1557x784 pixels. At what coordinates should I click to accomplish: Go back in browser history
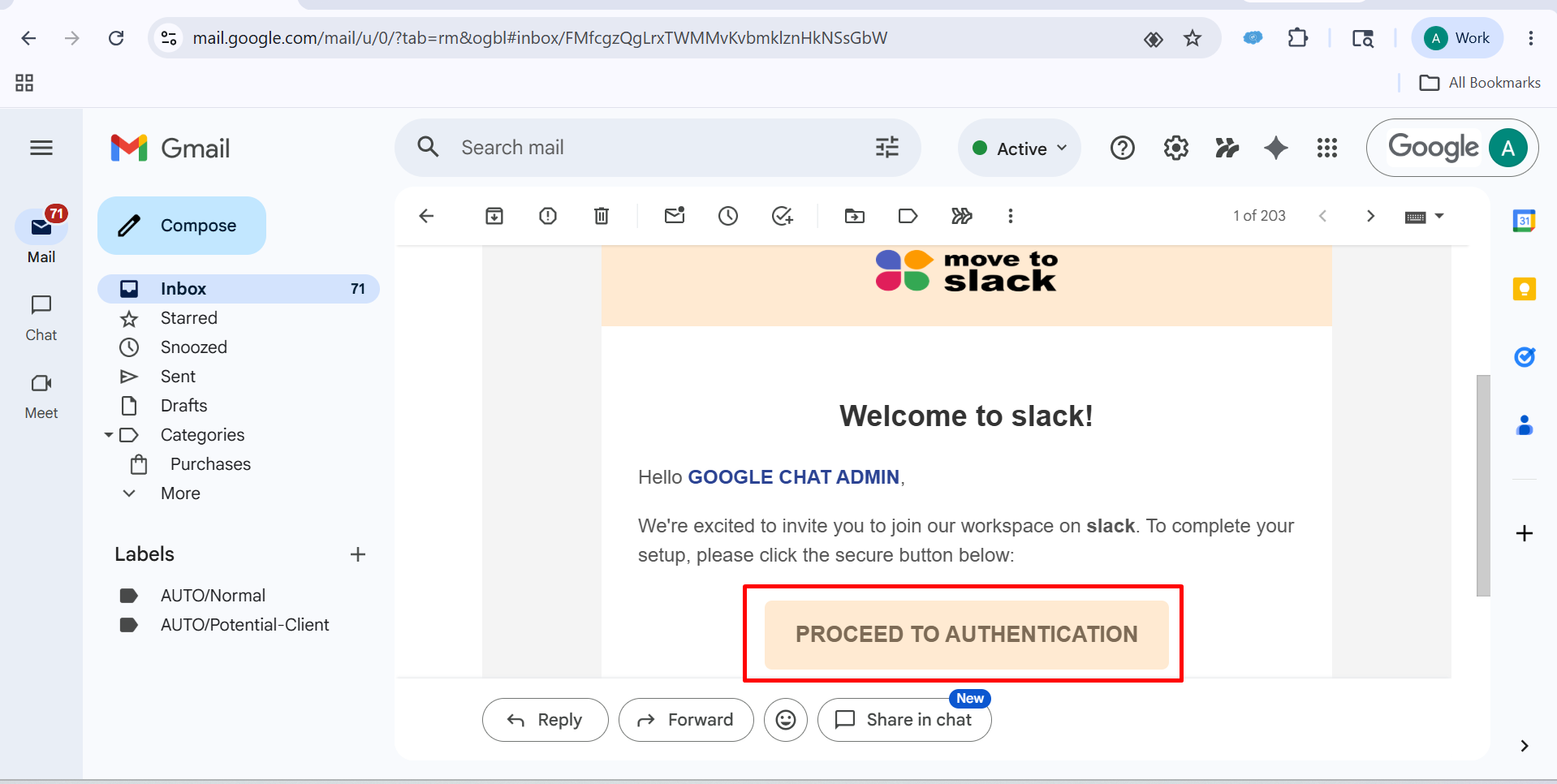point(28,38)
